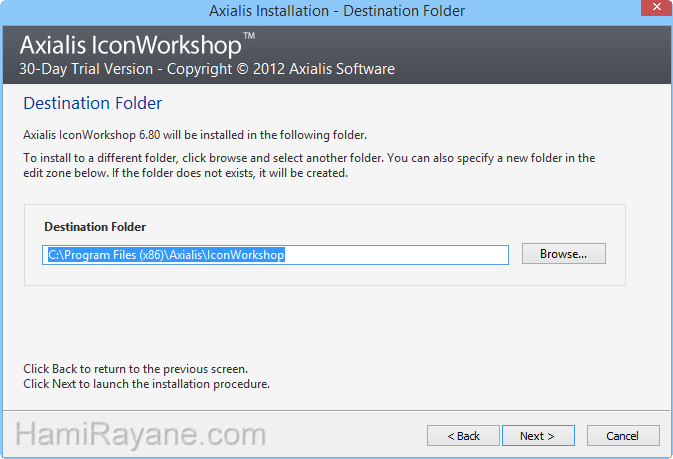The height and width of the screenshot is (459, 673).
Task: Click "Click Back to return to the previous screen."
Action: tap(136, 369)
